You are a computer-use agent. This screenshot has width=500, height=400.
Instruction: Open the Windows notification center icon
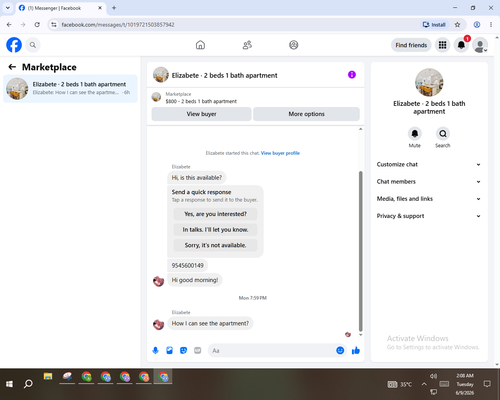(487, 384)
